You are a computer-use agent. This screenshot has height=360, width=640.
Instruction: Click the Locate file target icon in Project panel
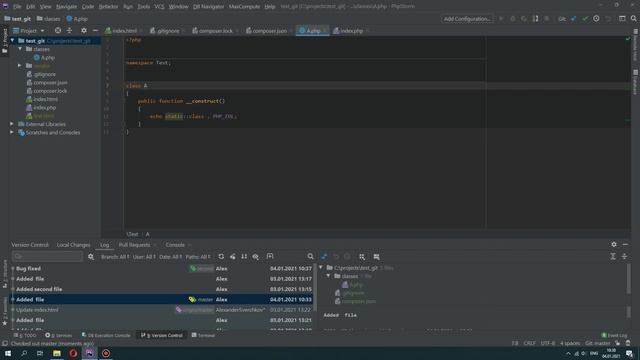click(58, 31)
